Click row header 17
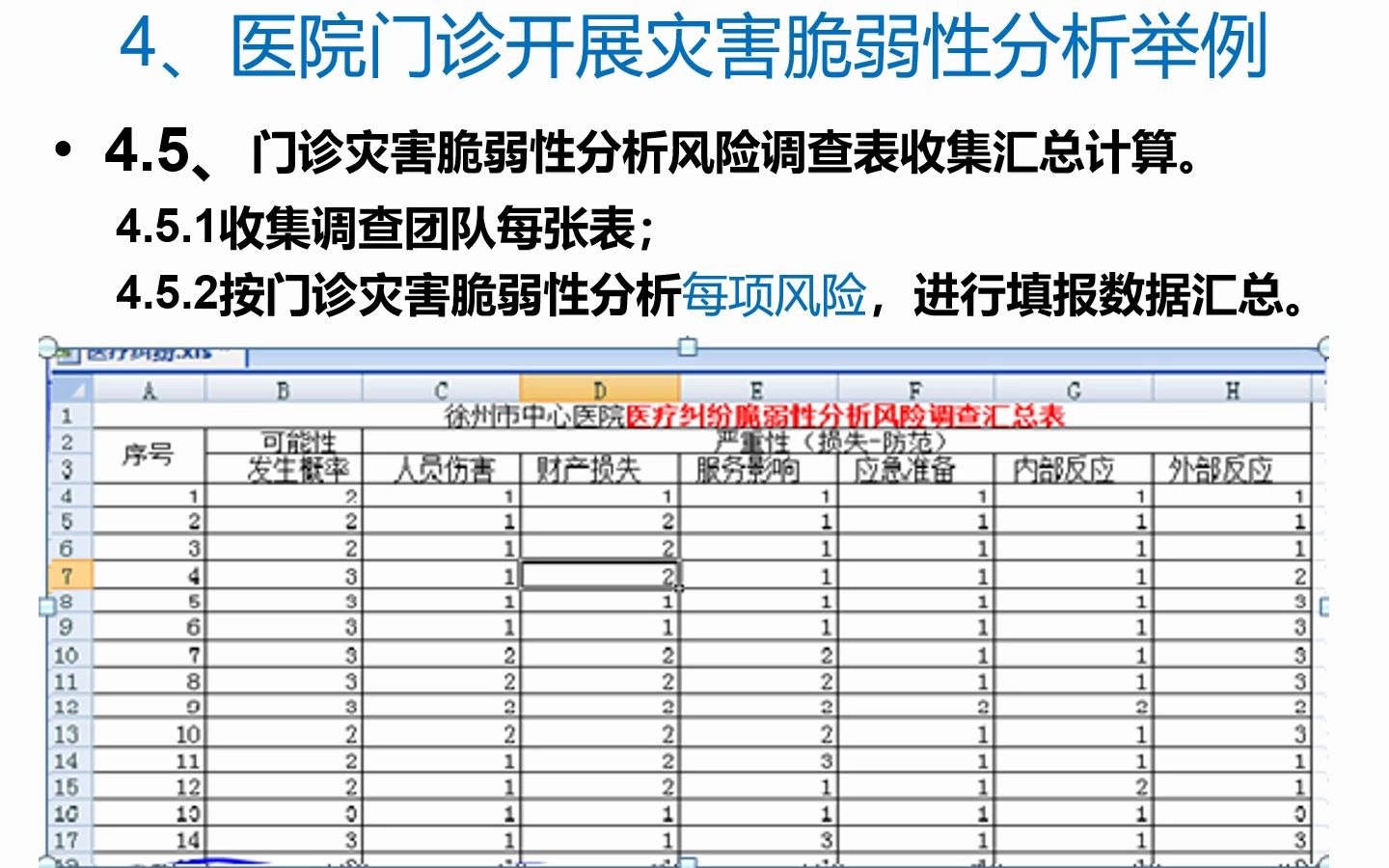 click(x=69, y=839)
